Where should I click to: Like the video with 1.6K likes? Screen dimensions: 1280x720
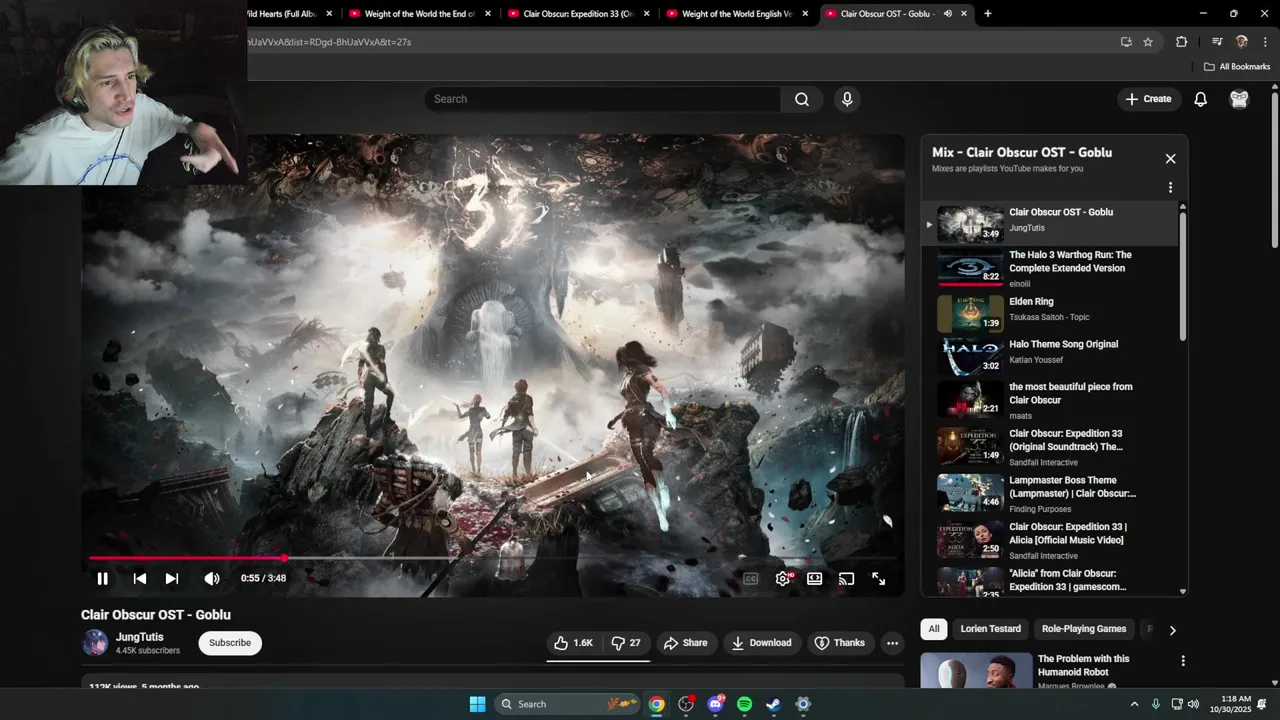pyautogui.click(x=574, y=643)
